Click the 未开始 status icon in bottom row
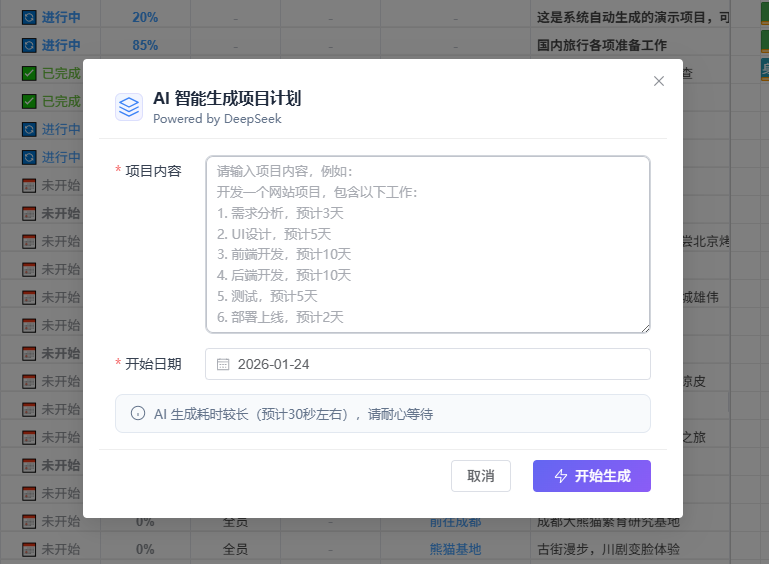769x564 pixels. click(x=29, y=549)
